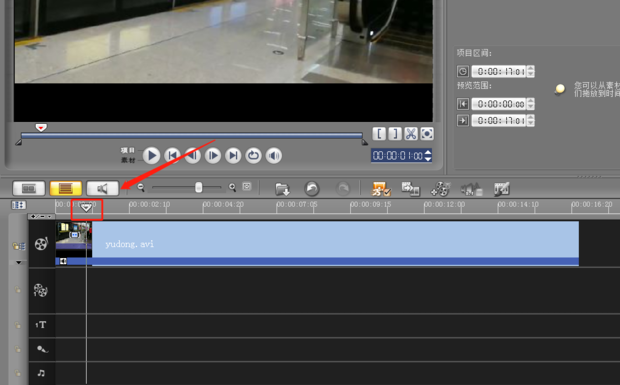Select the music track note icon
Viewport: 620px width, 385px height.
pos(41,373)
